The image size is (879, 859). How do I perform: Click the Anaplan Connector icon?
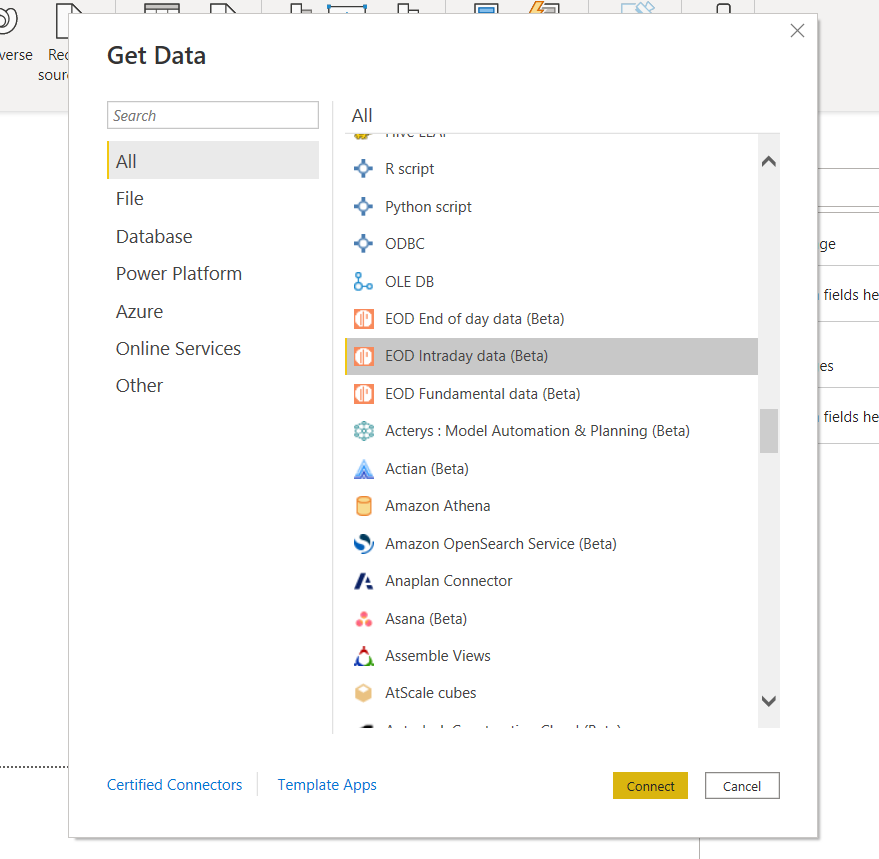coord(363,581)
